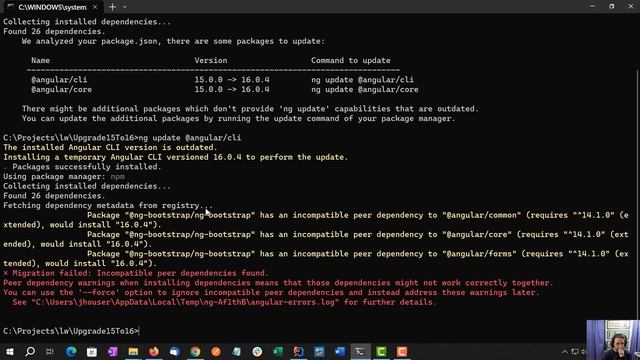Open File Explorer from taskbar
The image size is (640, 360).
pyautogui.click(x=133, y=351)
